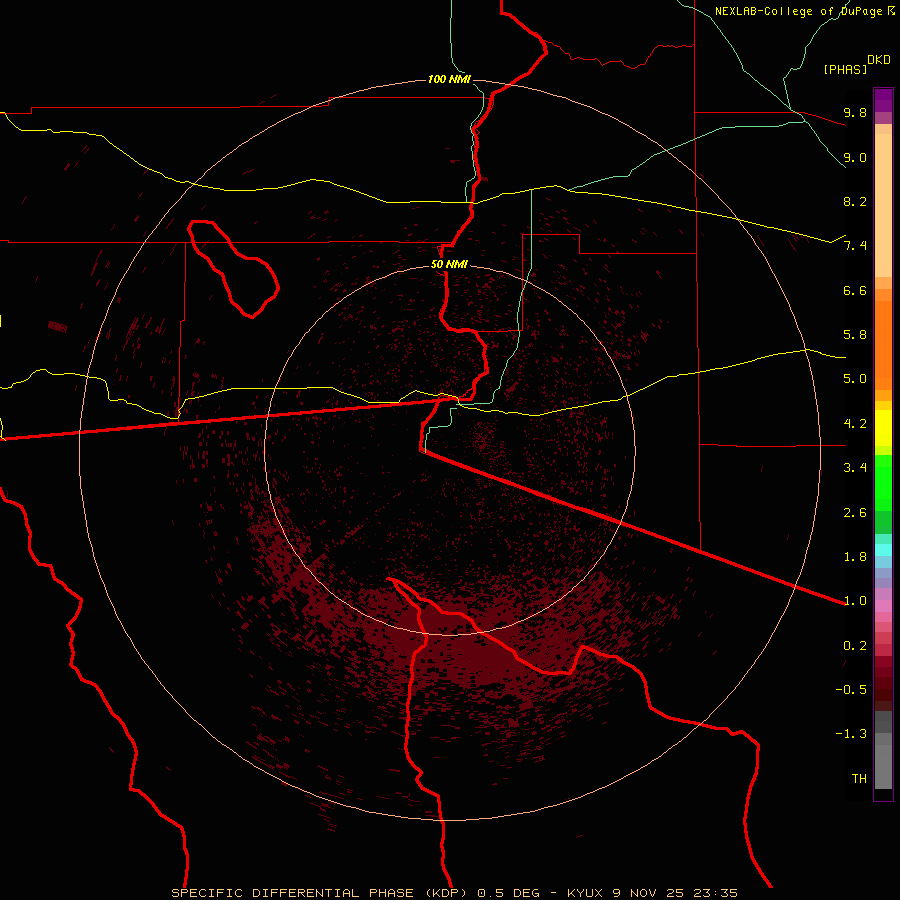Click the DKD label above the color scale
The width and height of the screenshot is (900, 900).
click(x=879, y=60)
